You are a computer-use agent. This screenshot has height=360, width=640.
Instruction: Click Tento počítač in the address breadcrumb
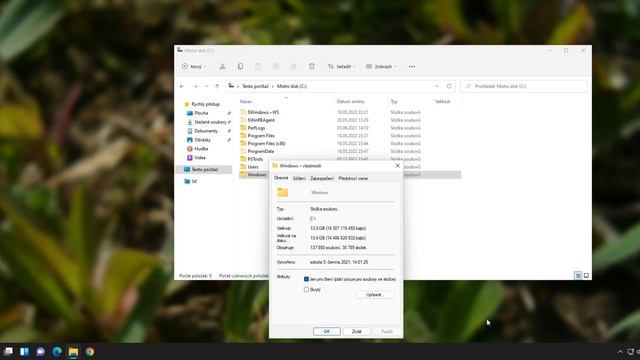pyautogui.click(x=255, y=86)
